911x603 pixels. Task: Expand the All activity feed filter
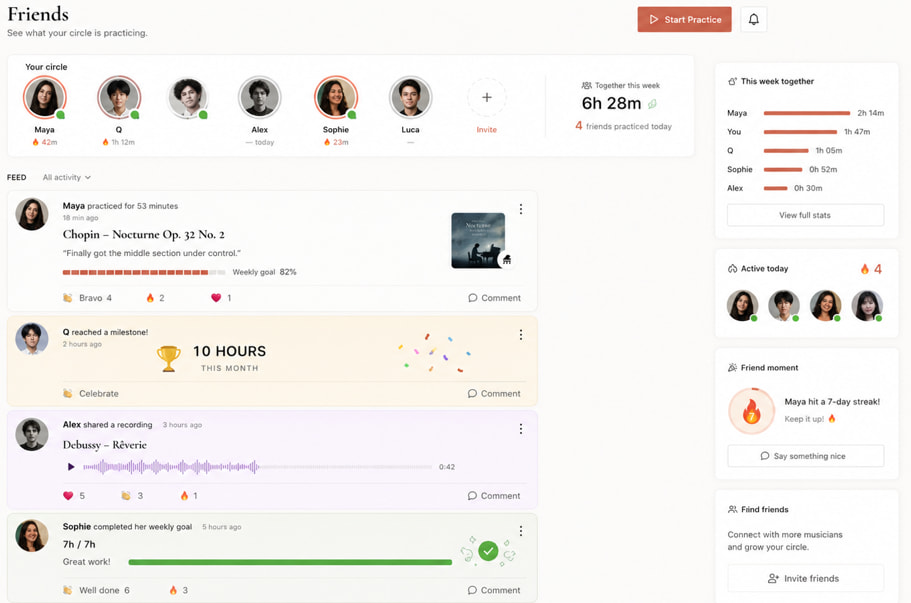point(66,177)
